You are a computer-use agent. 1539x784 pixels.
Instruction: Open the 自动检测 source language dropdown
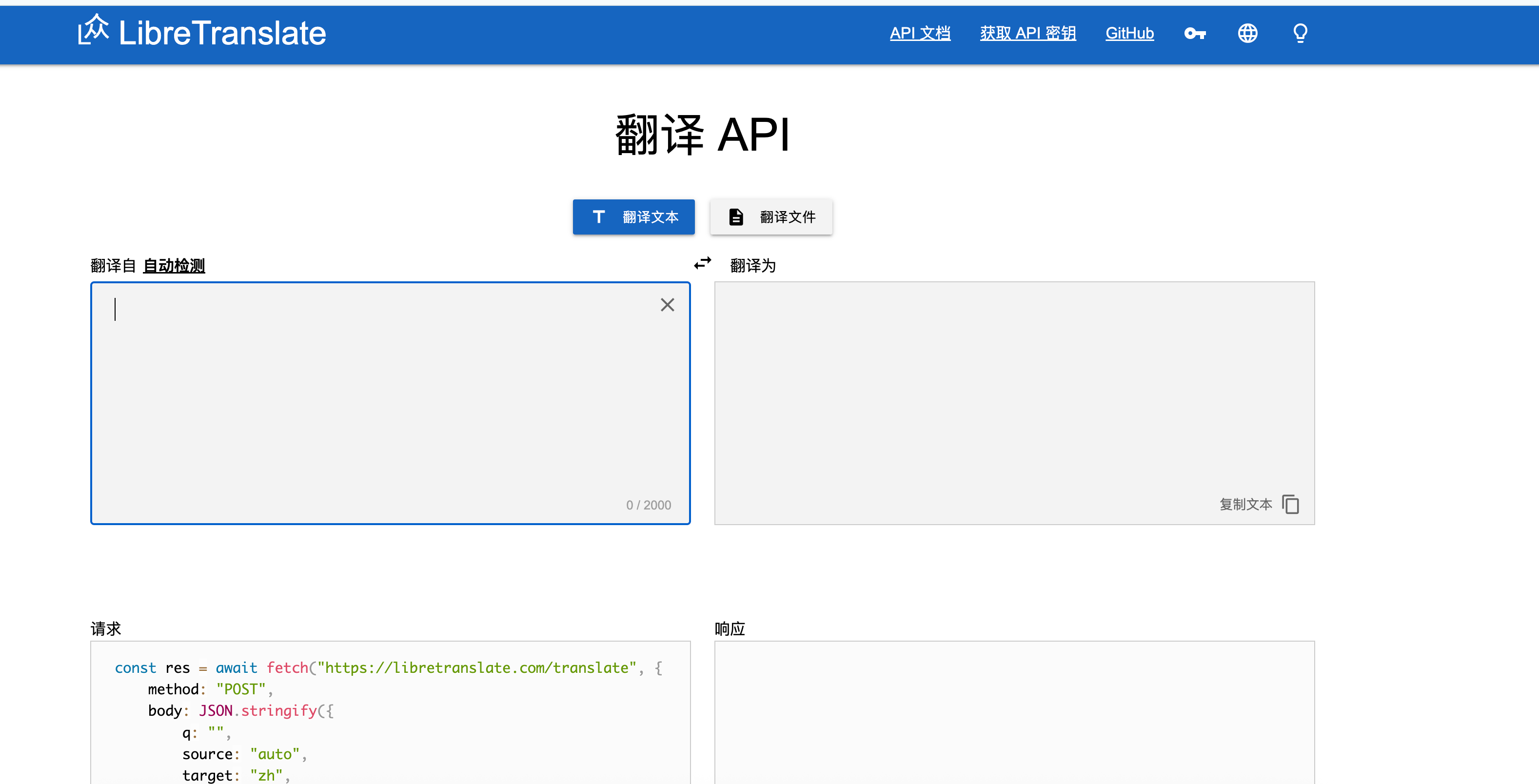174,265
